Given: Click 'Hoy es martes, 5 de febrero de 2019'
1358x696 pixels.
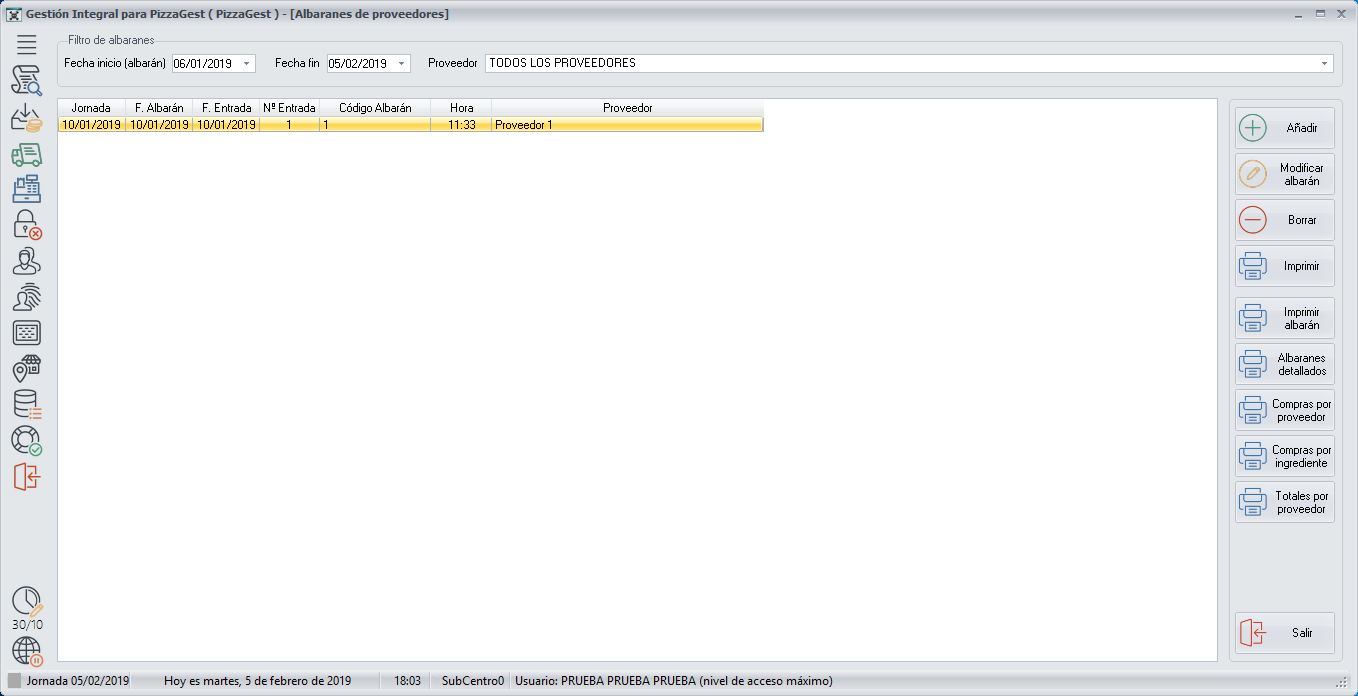Looking at the screenshot, I should 258,681.
